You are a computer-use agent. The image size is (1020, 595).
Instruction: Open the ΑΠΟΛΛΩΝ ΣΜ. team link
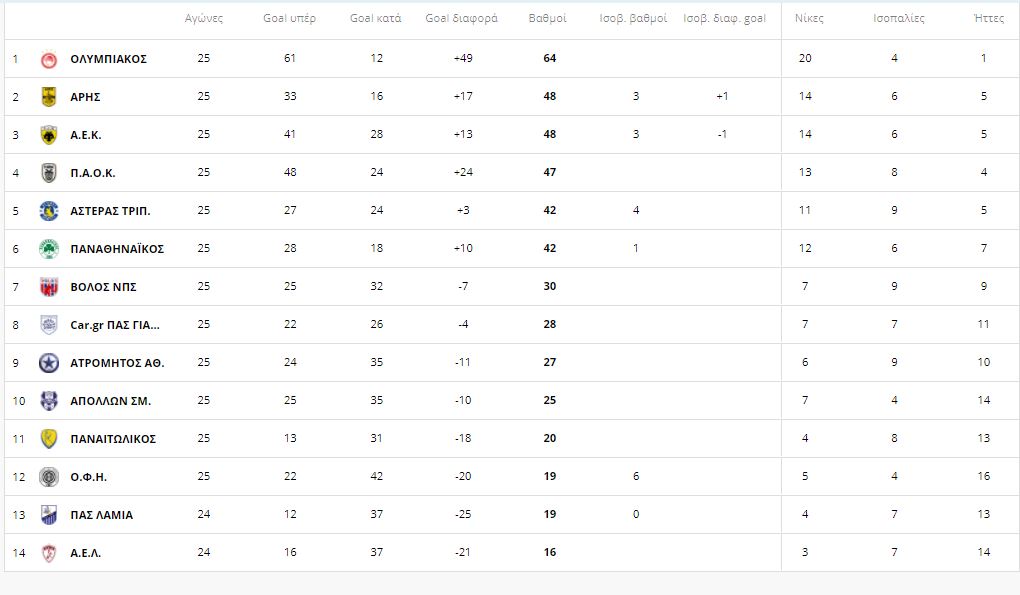pos(111,401)
